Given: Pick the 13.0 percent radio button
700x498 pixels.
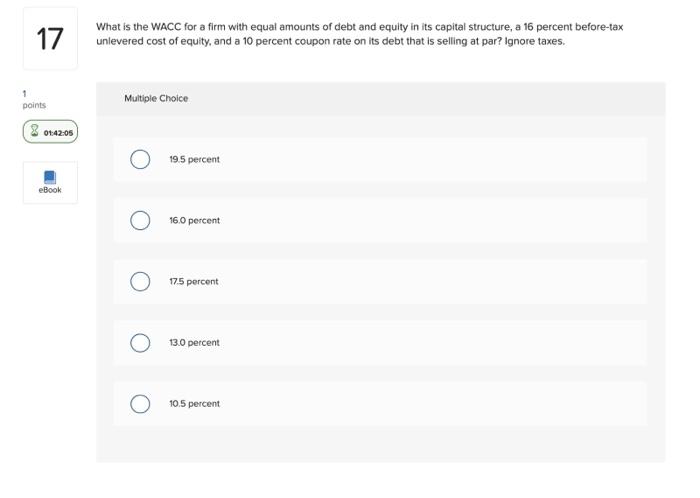Looking at the screenshot, I should point(140,343).
